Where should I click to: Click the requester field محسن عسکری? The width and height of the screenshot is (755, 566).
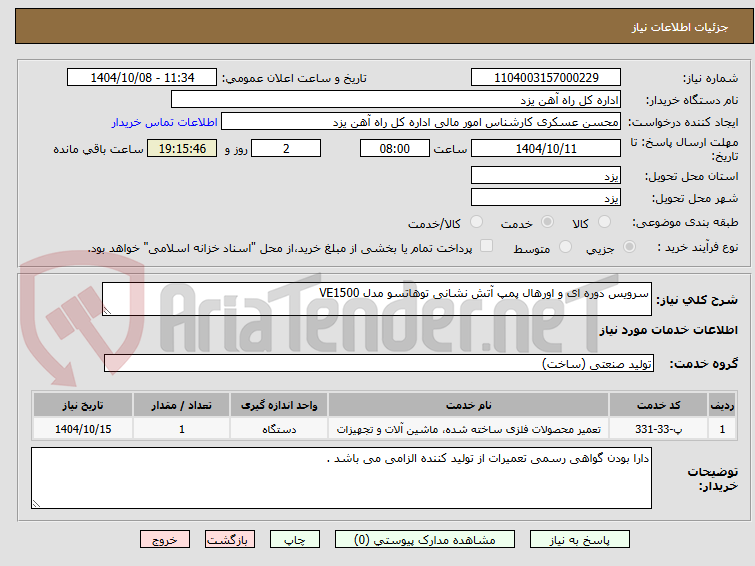tap(421, 122)
